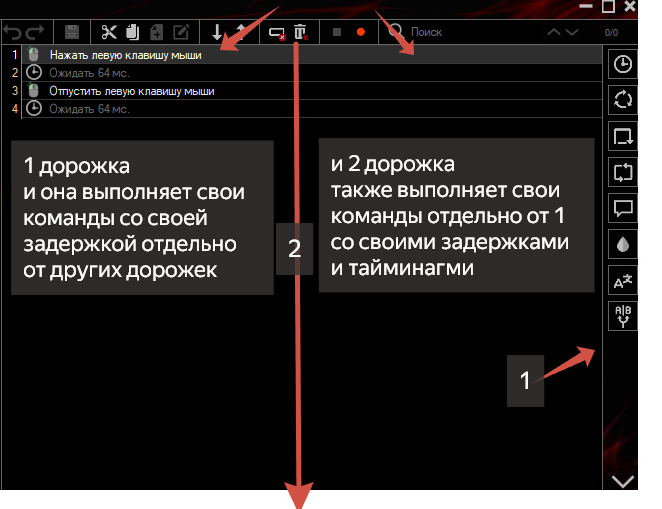Expand the sidebar with the bottom chevron
662x509 pixels.
[622, 482]
